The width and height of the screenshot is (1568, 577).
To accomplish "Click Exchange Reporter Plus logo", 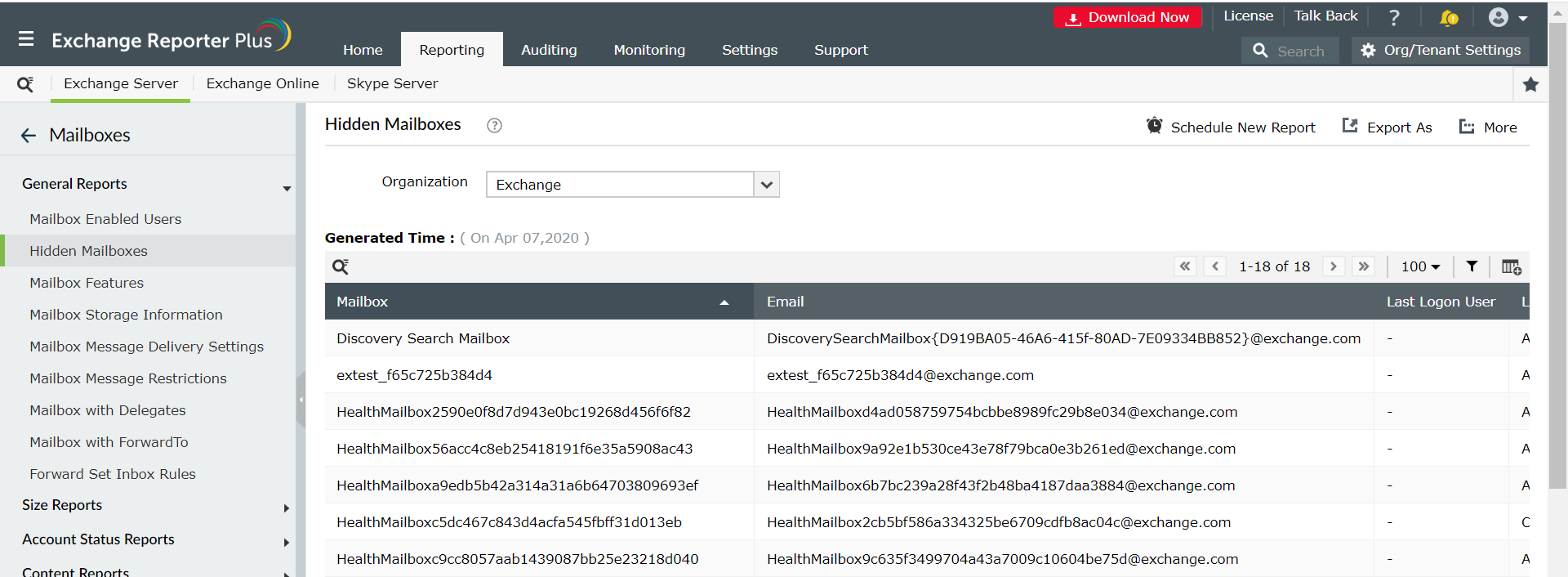I will tap(171, 38).
